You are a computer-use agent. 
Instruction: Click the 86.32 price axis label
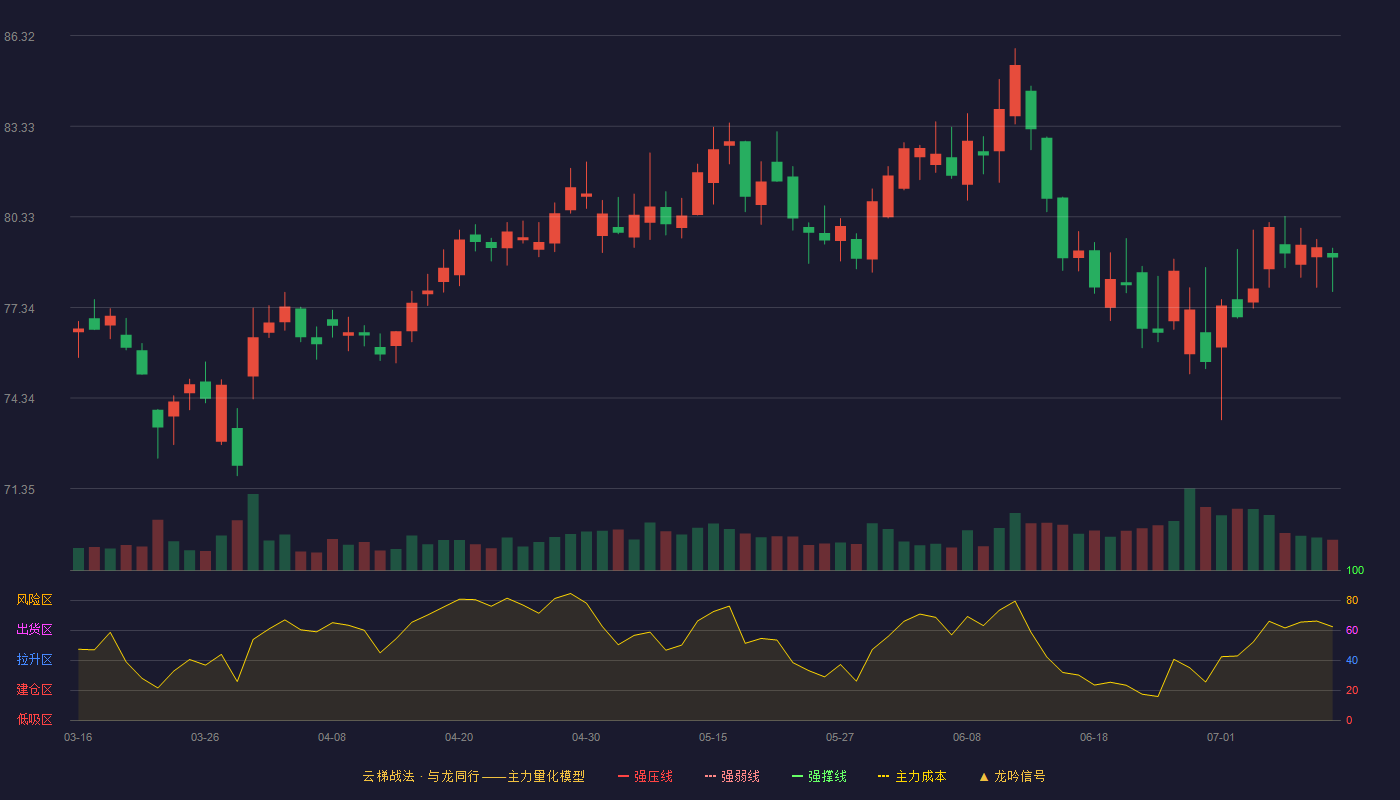point(19,37)
